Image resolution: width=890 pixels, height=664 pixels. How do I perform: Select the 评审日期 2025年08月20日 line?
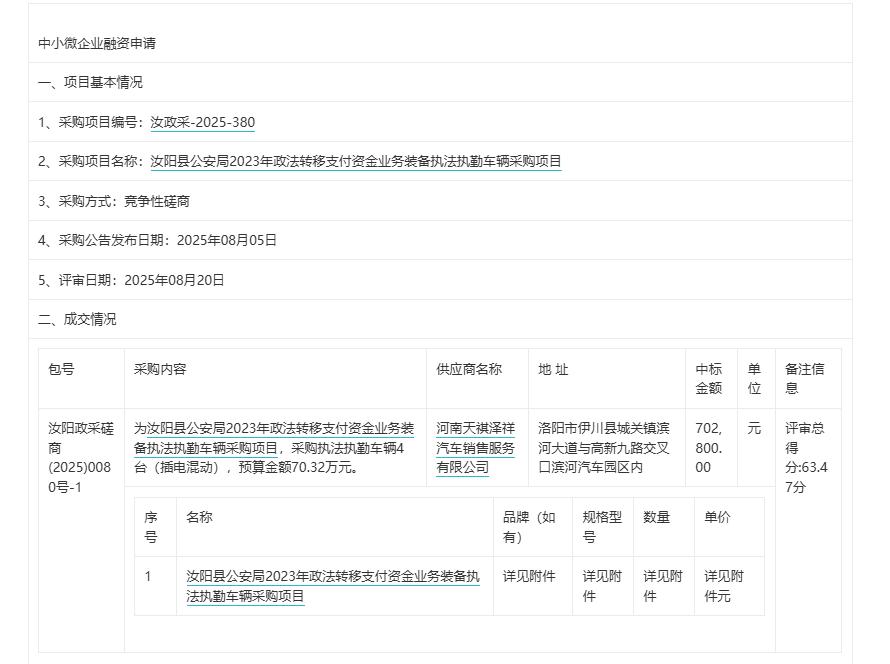pyautogui.click(x=131, y=280)
